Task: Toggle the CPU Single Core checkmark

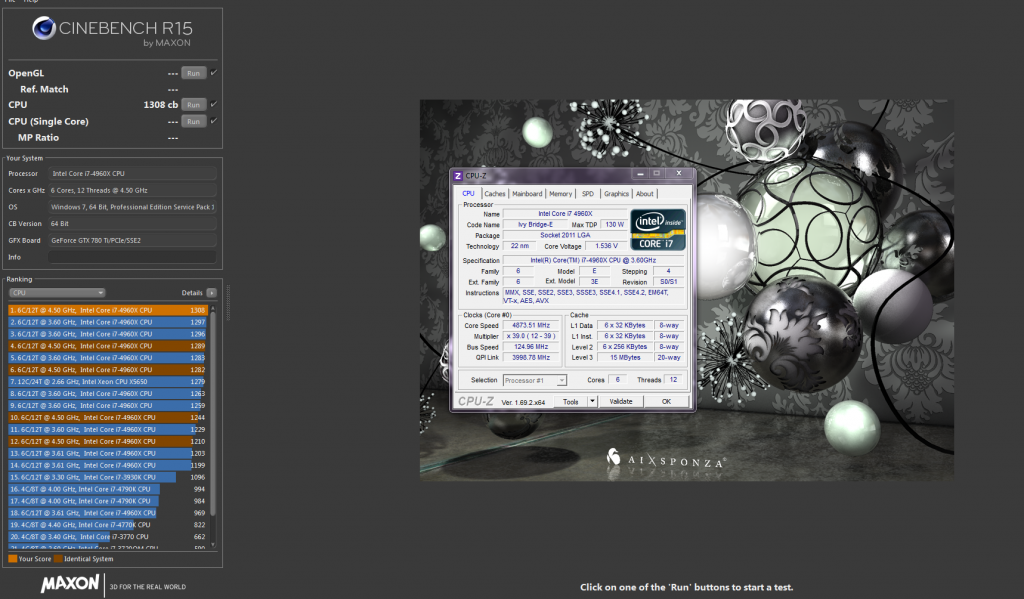Action: coord(214,121)
